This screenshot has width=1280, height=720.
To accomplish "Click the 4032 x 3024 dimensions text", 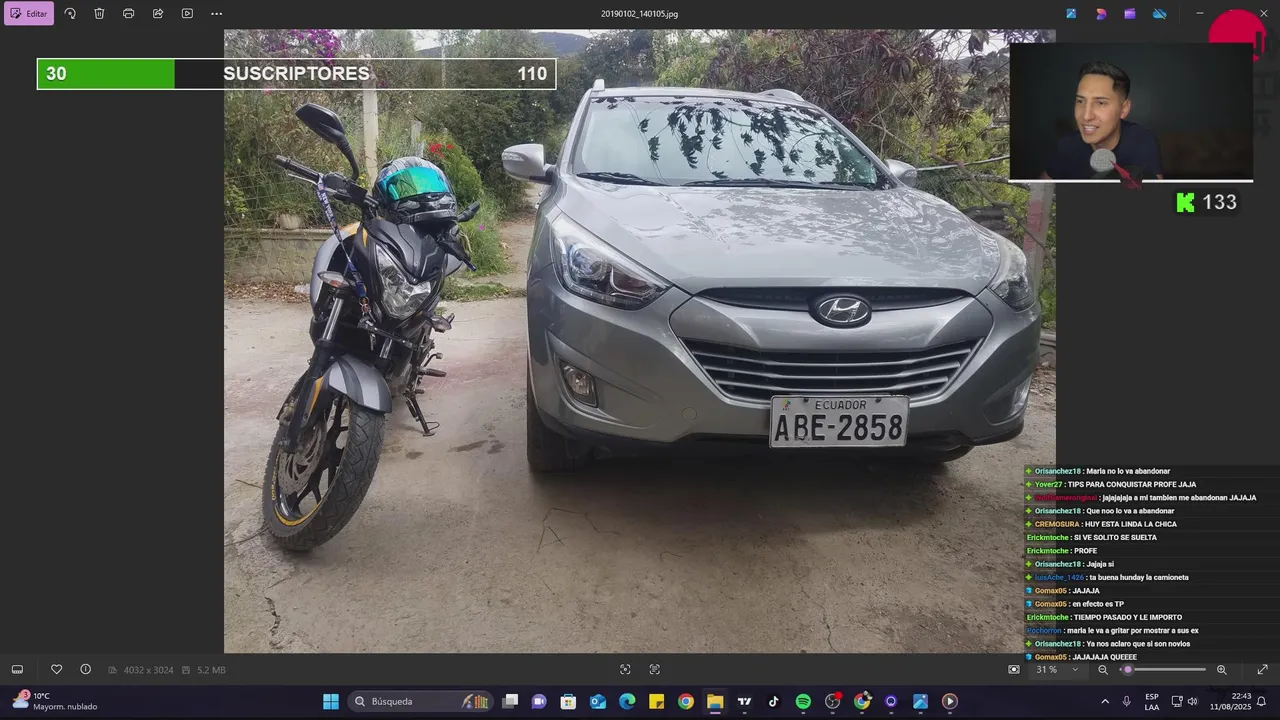I will point(148,670).
